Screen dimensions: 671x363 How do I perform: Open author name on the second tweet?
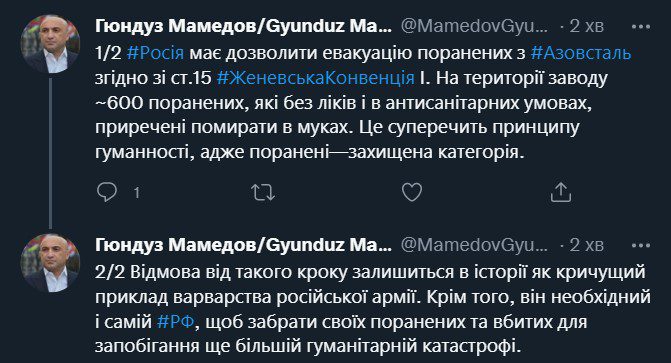[243, 245]
